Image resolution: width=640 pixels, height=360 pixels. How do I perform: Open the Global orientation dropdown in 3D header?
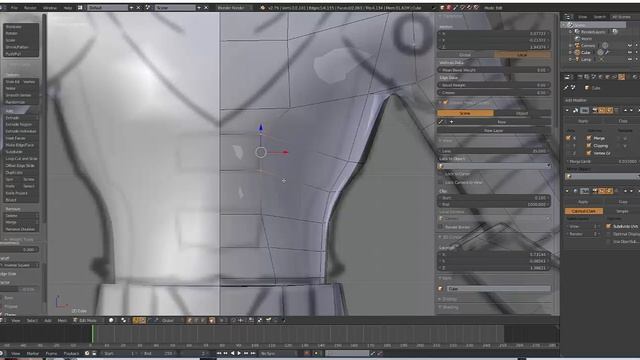click(x=171, y=320)
